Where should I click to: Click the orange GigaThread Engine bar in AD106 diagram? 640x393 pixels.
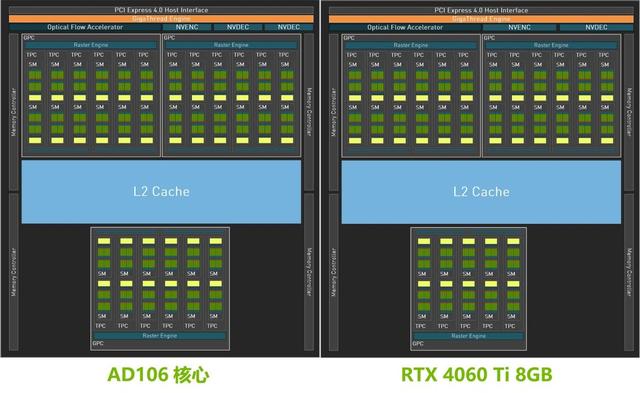point(161,19)
